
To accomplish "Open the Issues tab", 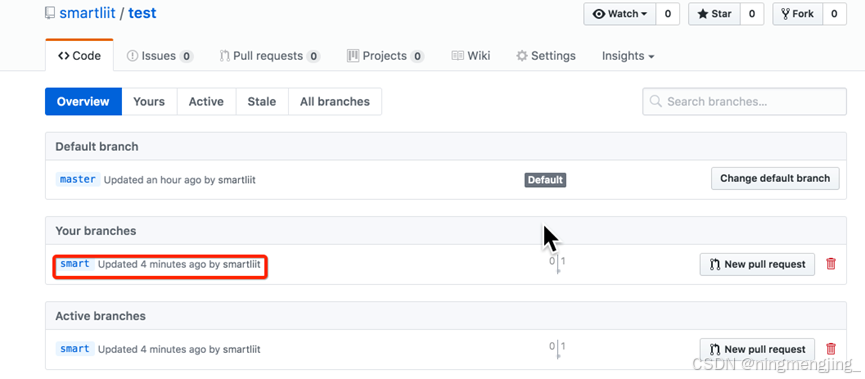I will tap(160, 56).
